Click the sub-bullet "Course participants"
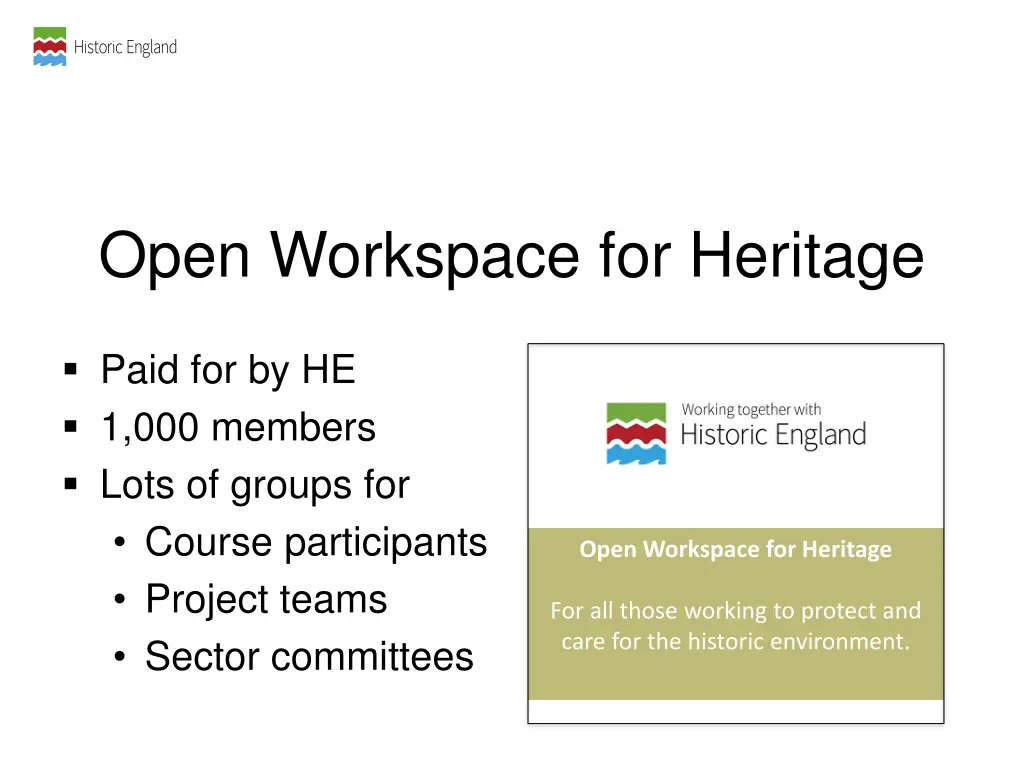The width and height of the screenshot is (1024, 768). point(316,543)
